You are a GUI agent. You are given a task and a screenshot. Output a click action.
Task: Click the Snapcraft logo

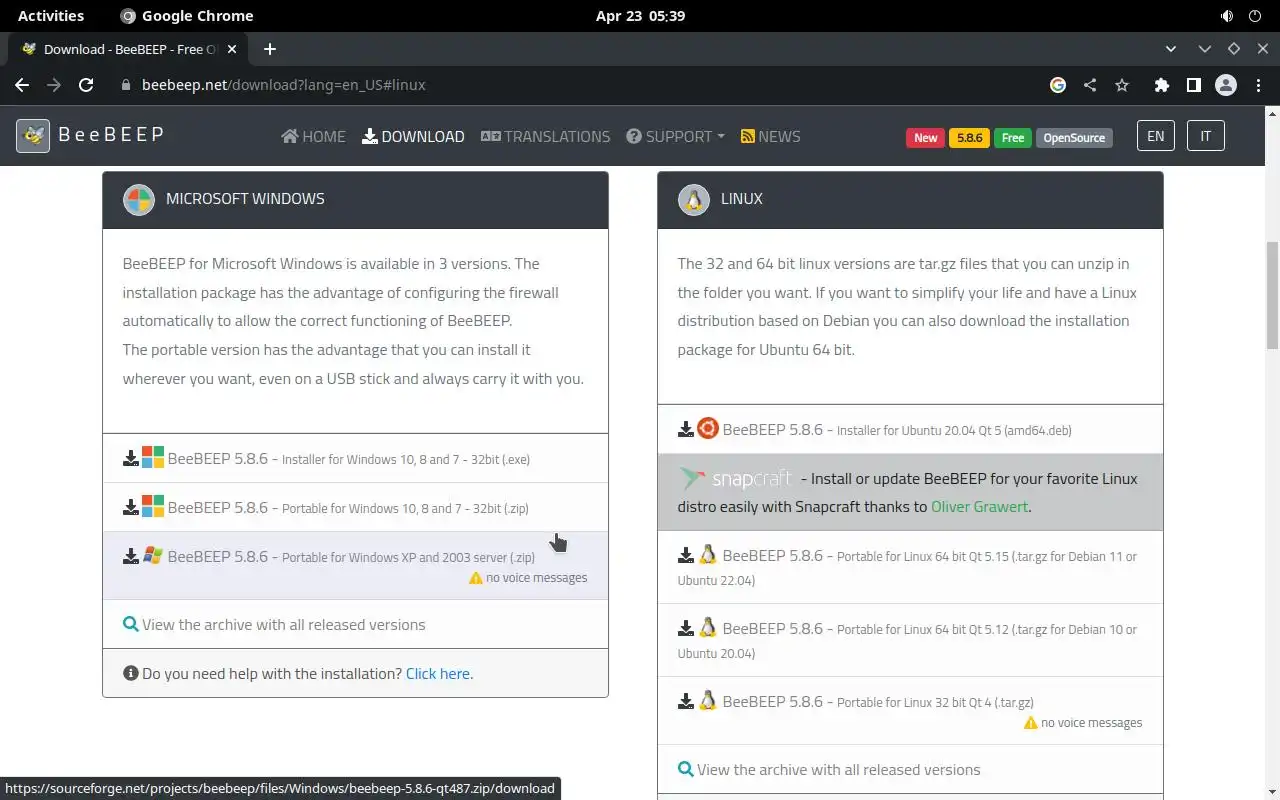[735, 478]
